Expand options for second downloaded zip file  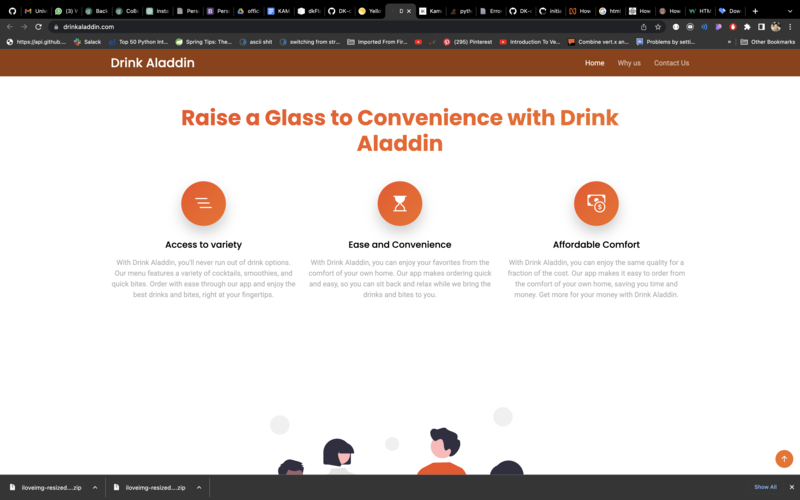[199, 487]
